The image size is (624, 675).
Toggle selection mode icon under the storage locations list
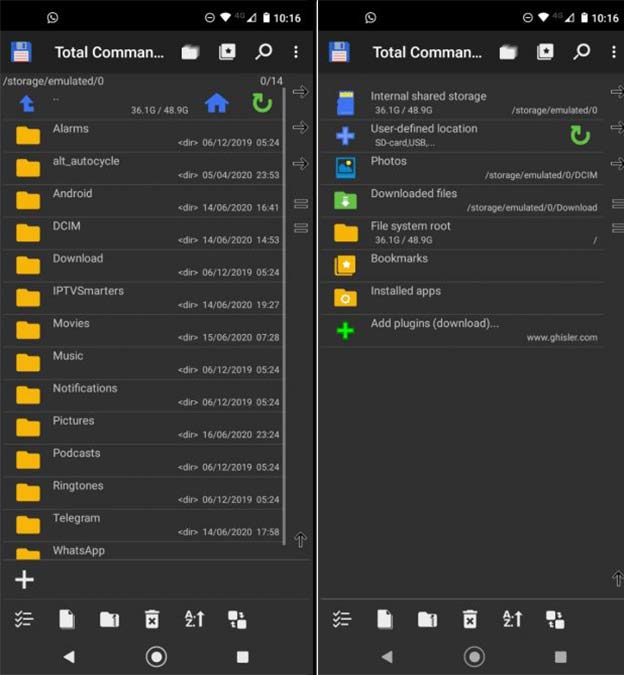click(342, 619)
